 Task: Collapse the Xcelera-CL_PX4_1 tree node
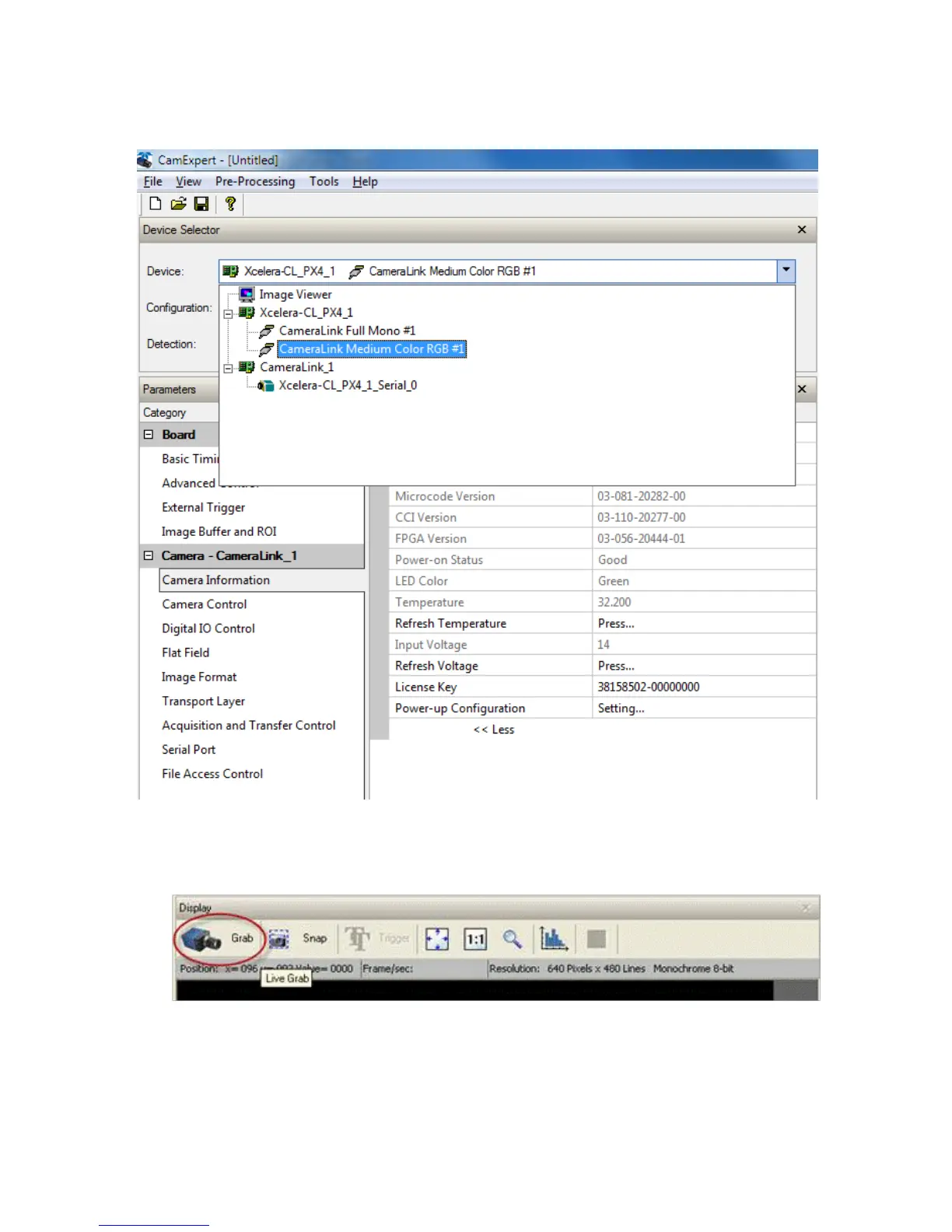(x=229, y=313)
